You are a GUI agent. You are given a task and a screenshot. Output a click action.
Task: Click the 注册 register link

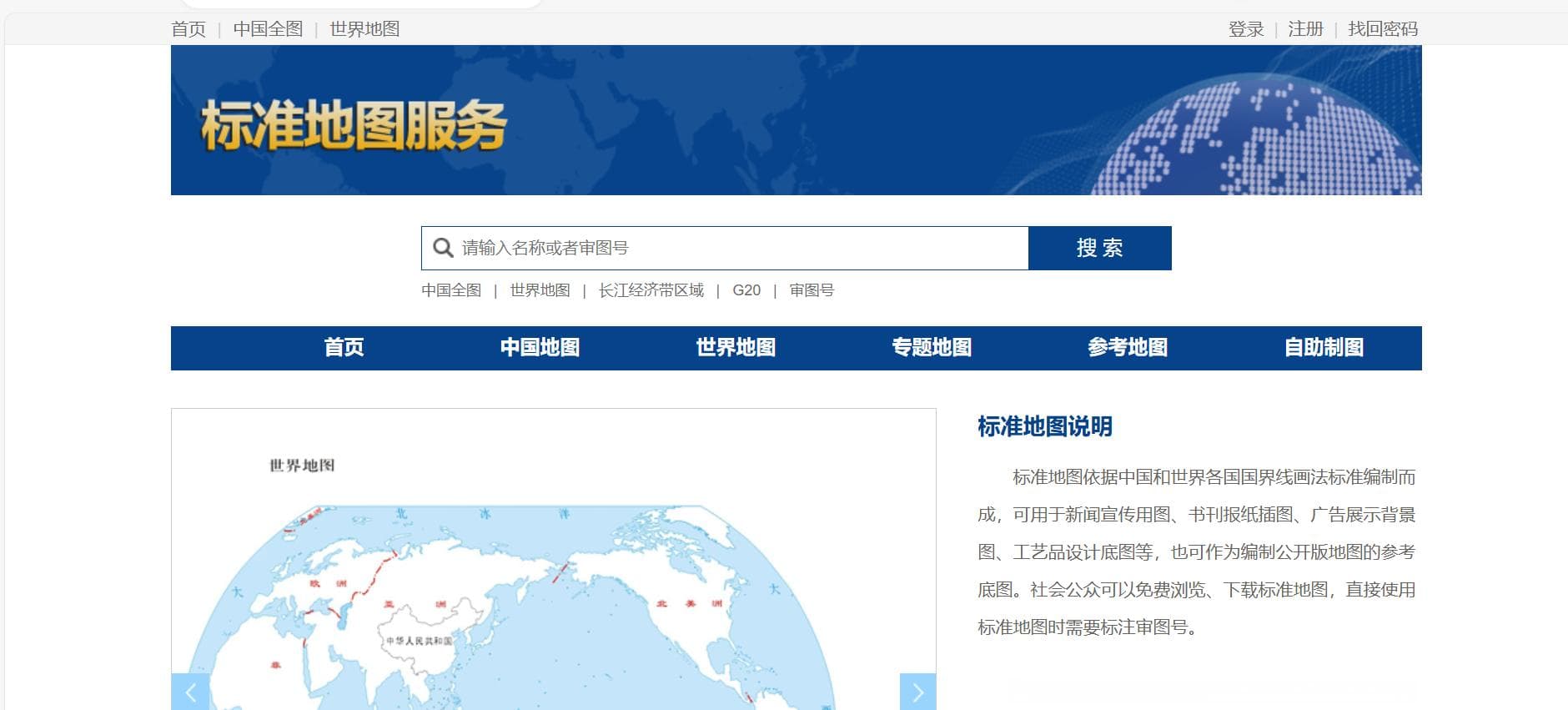[1305, 29]
